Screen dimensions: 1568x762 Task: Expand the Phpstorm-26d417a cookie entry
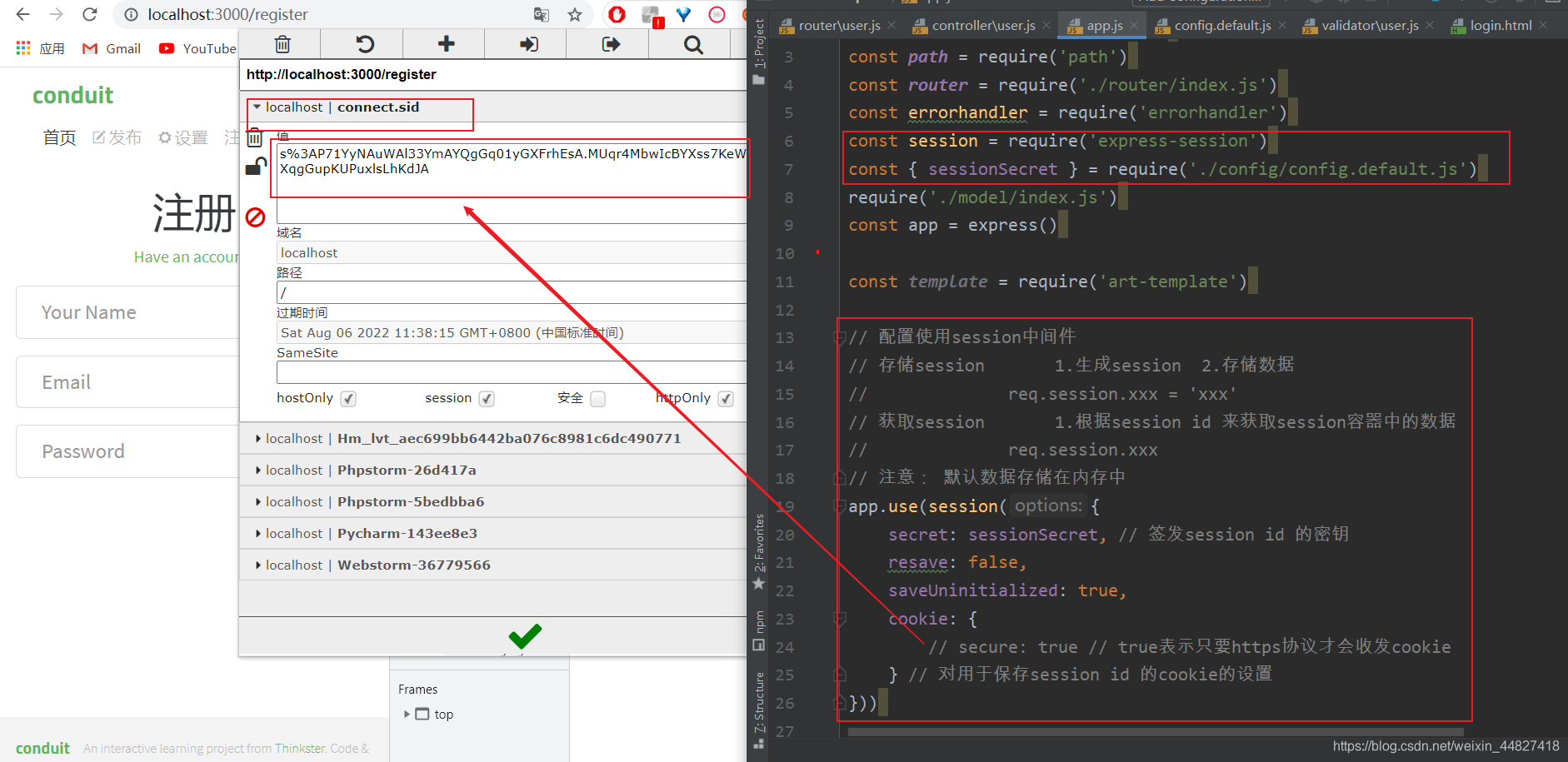(257, 470)
